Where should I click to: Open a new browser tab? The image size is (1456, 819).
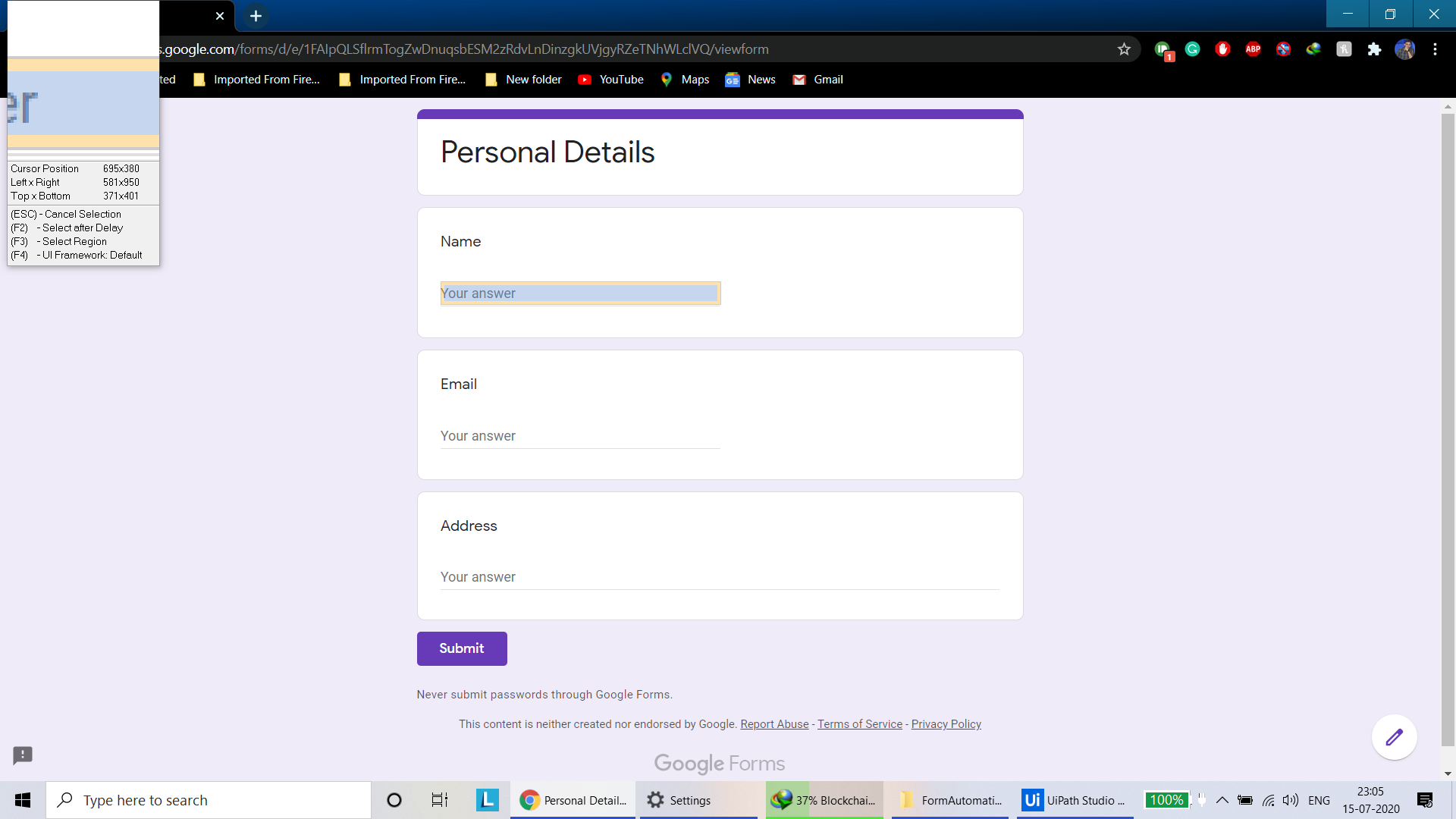click(x=256, y=16)
